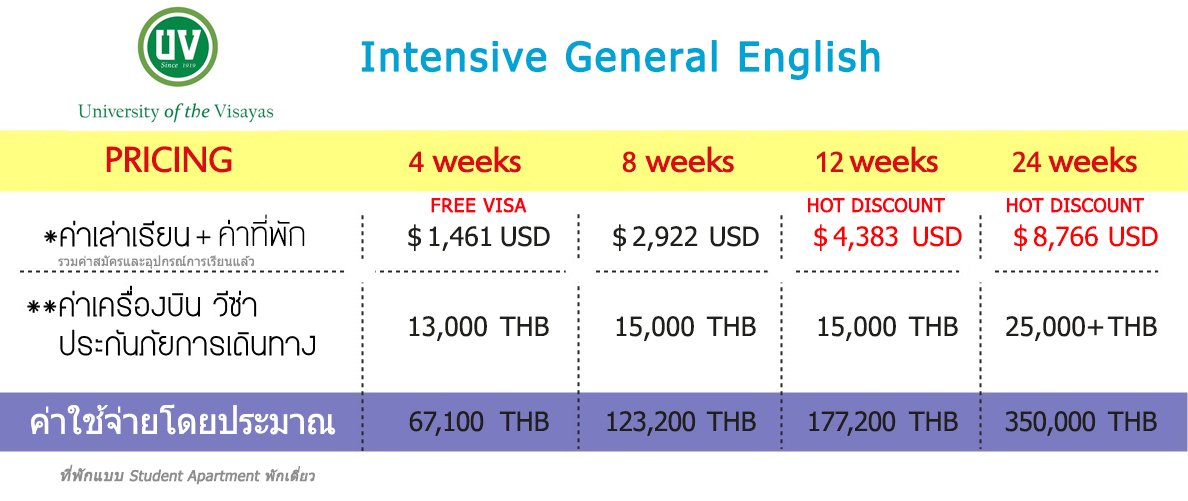The image size is (1188, 501).
Task: Click the $1,461 USD price
Action: (x=478, y=237)
